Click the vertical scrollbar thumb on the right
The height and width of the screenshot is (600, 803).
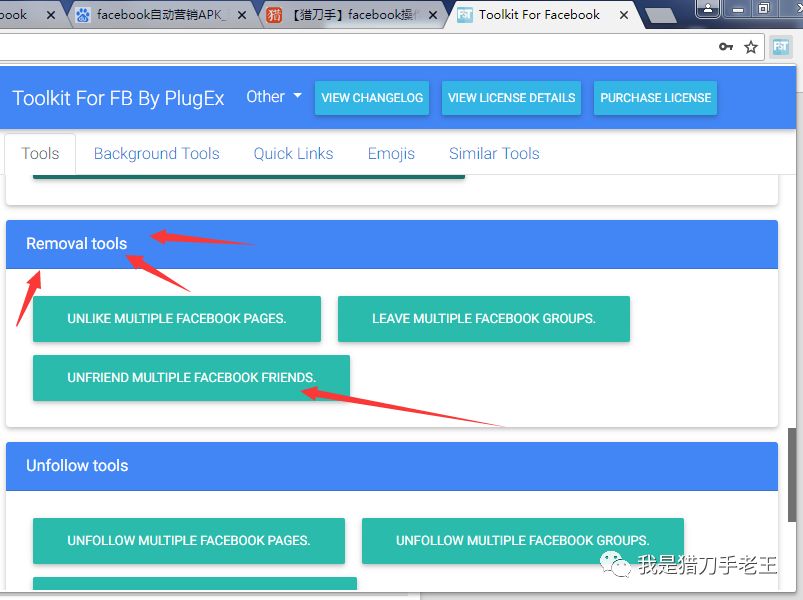tap(794, 475)
